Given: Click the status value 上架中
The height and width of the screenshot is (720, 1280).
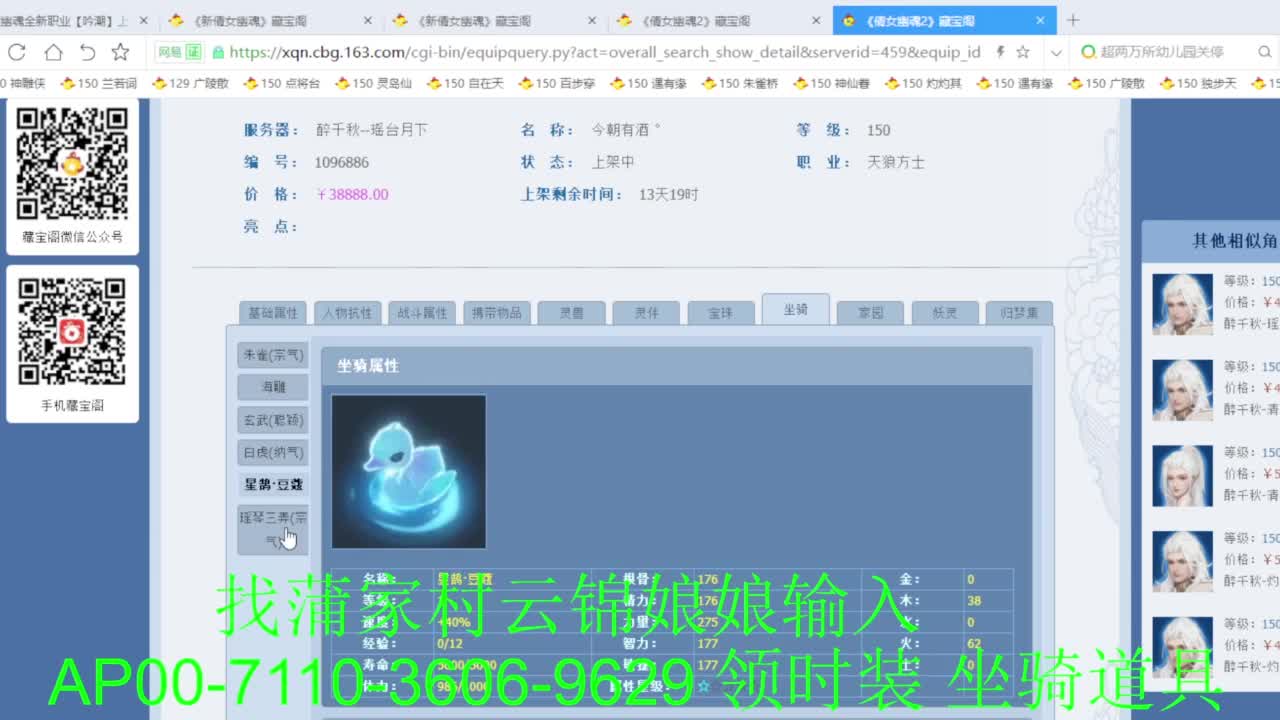Looking at the screenshot, I should pyautogui.click(x=613, y=162).
